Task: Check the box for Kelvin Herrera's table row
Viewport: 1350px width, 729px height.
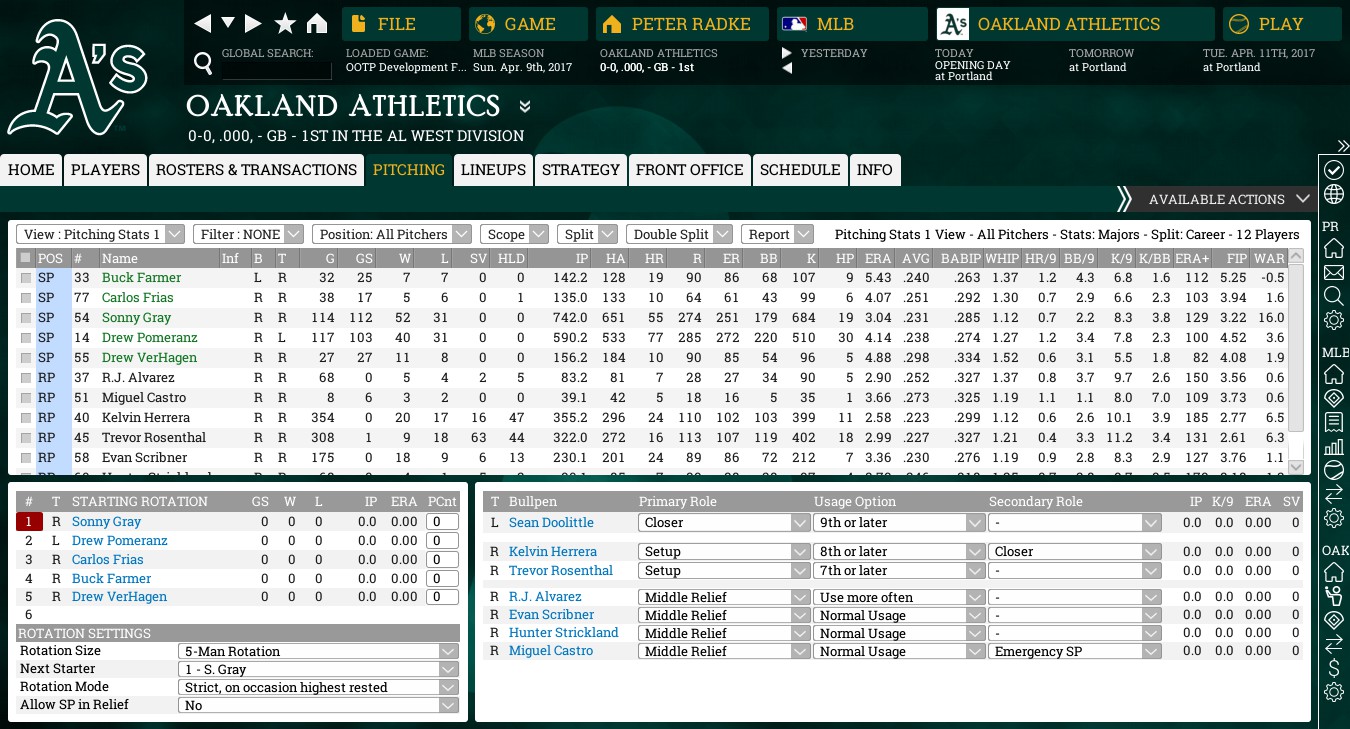Action: point(25,418)
